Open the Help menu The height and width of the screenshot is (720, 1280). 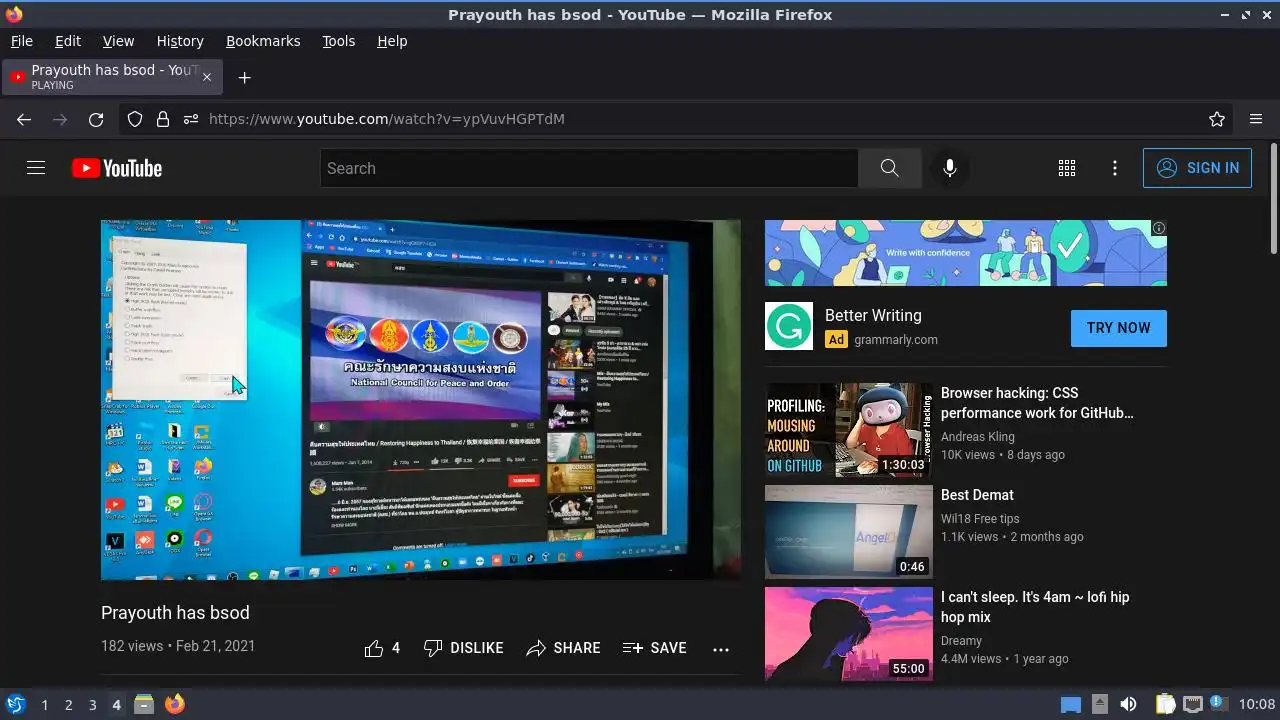tap(392, 41)
